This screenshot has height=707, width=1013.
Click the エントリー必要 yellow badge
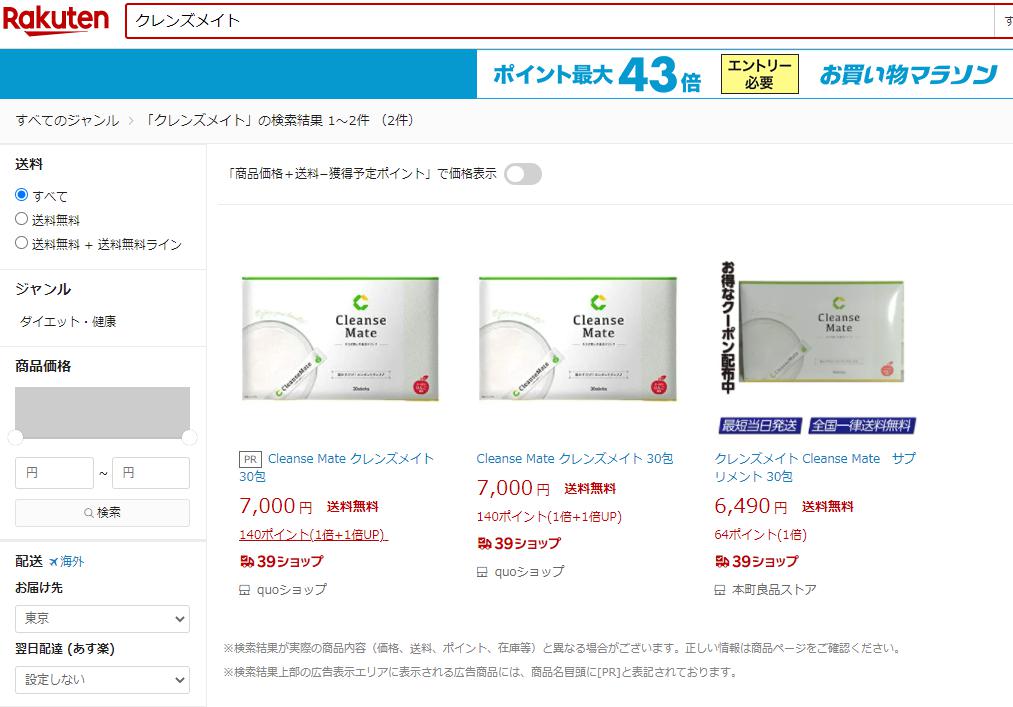760,74
